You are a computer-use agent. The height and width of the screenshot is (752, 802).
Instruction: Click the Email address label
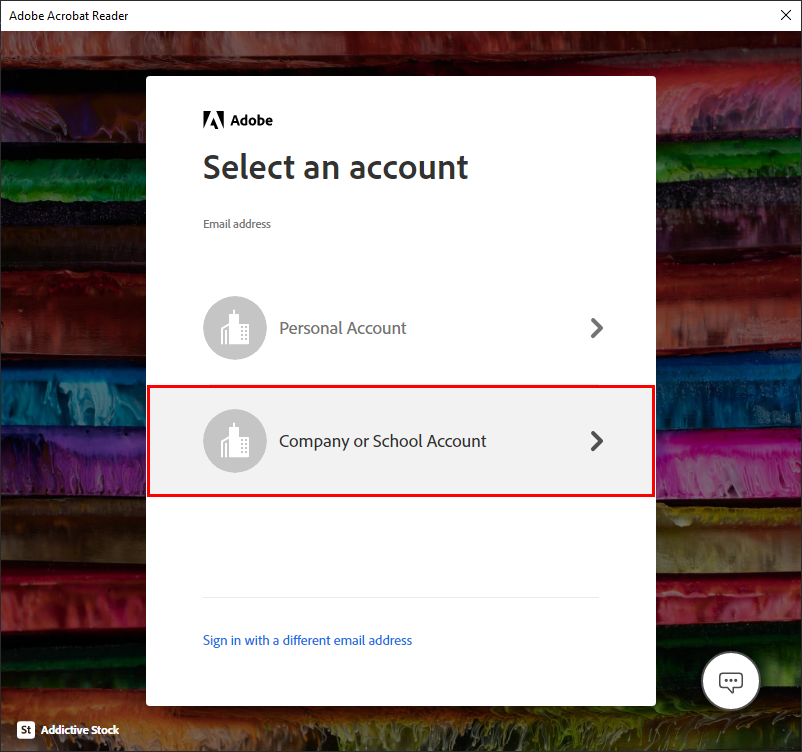[x=237, y=224]
